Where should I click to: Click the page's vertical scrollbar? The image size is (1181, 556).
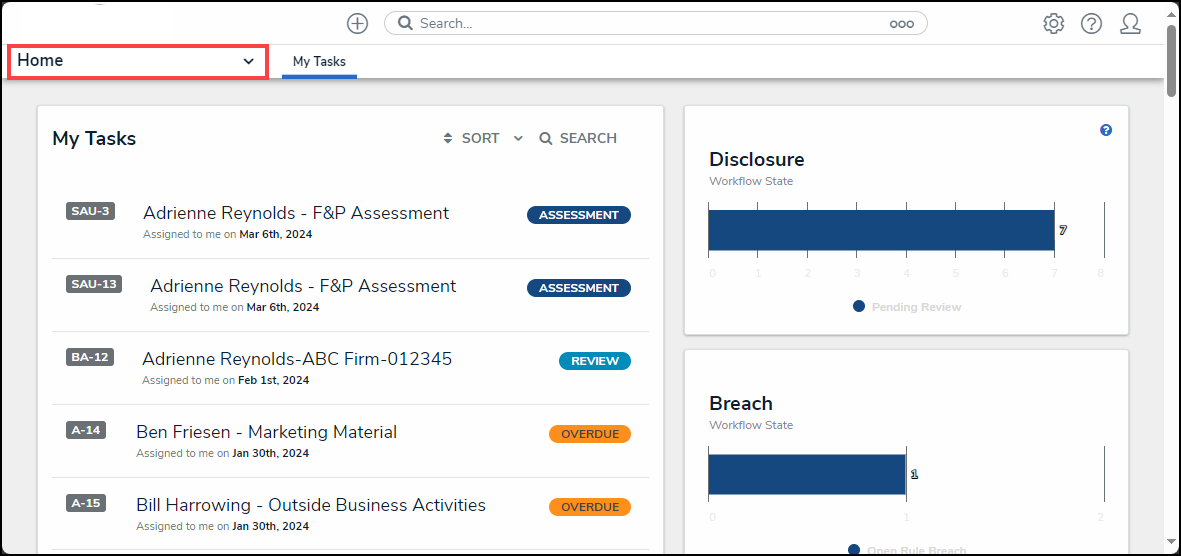[x=1171, y=60]
